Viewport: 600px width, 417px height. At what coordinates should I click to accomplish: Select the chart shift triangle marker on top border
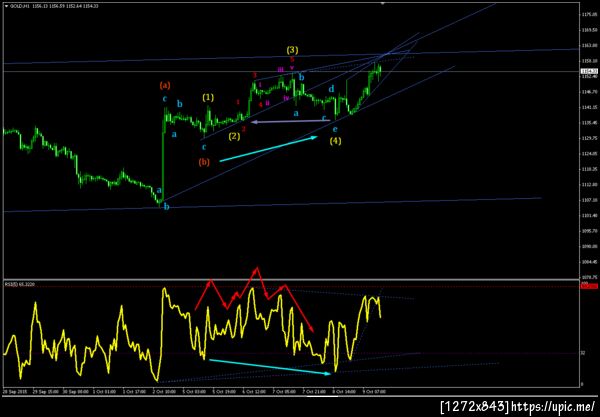point(382,3)
